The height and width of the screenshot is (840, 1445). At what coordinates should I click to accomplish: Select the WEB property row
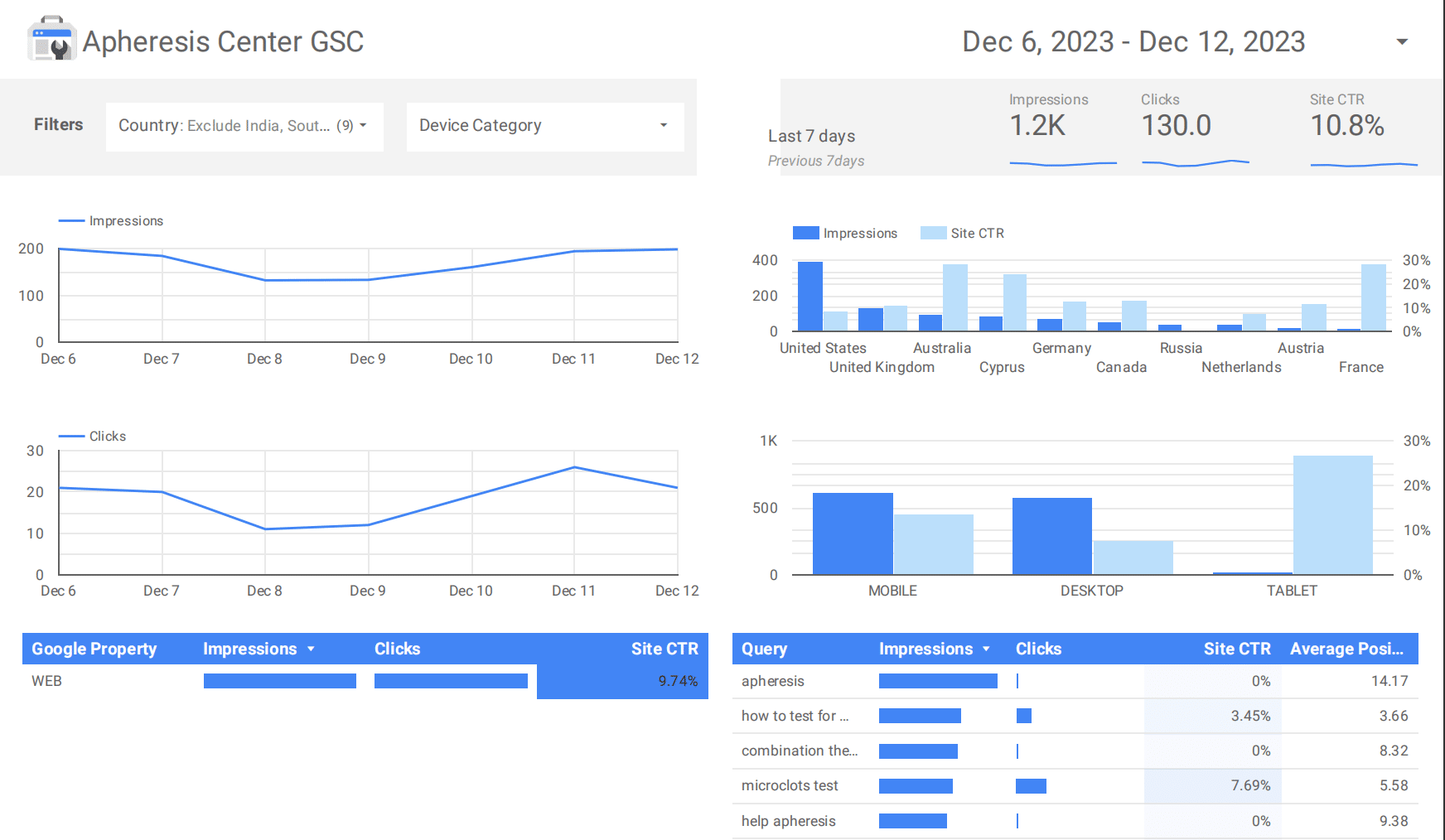pyautogui.click(x=365, y=681)
